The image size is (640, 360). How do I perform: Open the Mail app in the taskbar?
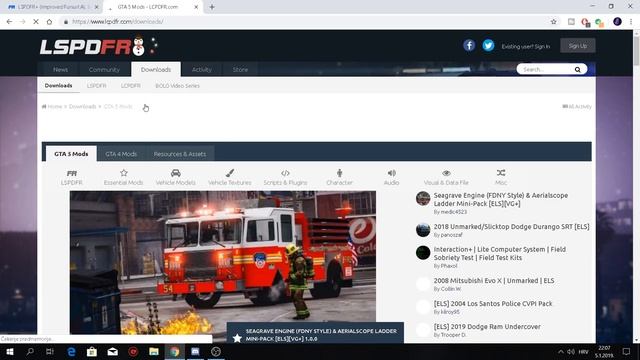(x=113, y=351)
